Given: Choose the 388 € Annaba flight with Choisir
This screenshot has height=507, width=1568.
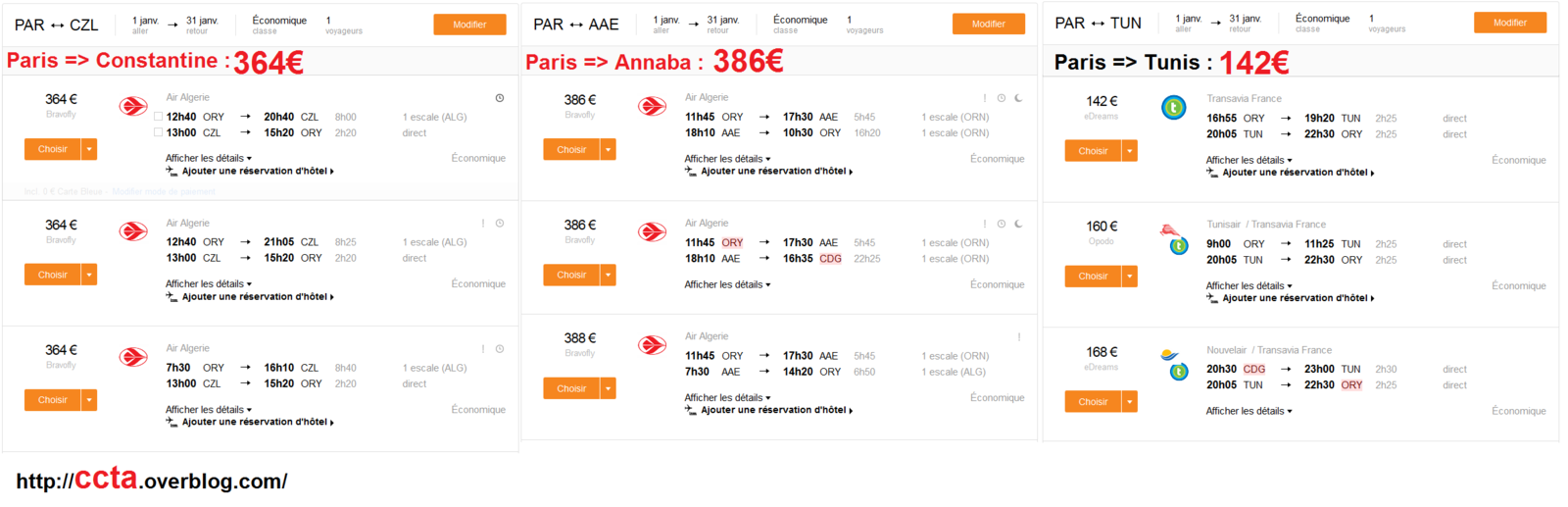Looking at the screenshot, I should pos(571,388).
